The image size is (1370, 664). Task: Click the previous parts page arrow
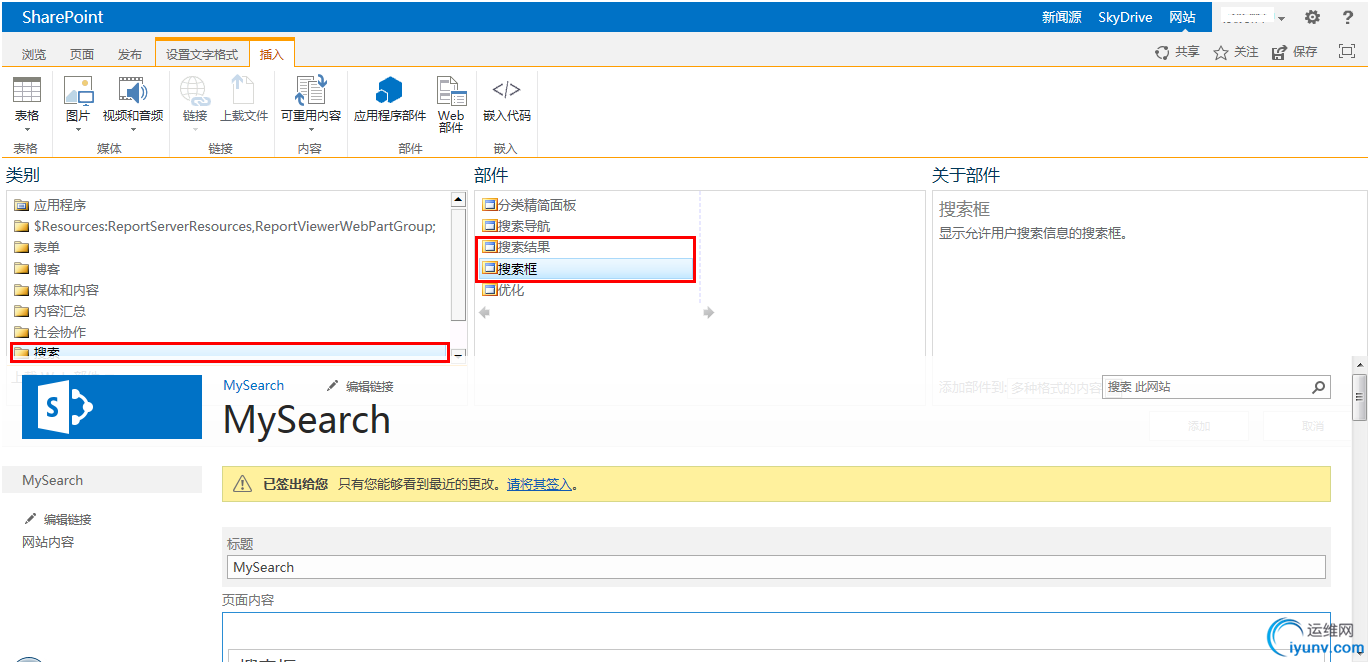(x=484, y=313)
